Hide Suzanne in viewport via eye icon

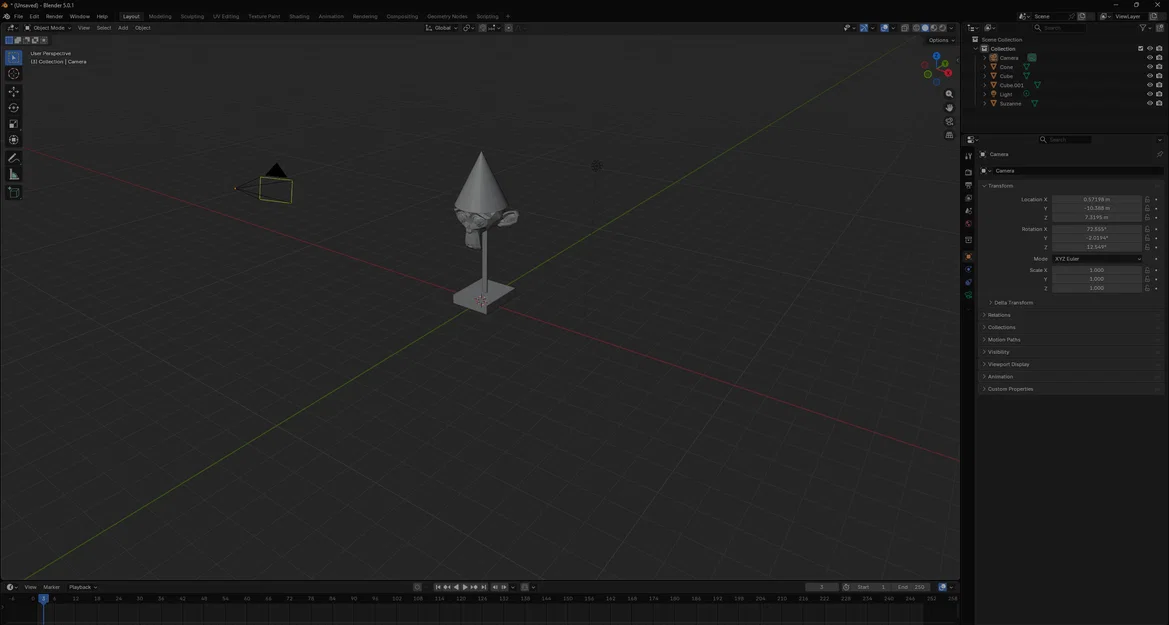click(1150, 103)
